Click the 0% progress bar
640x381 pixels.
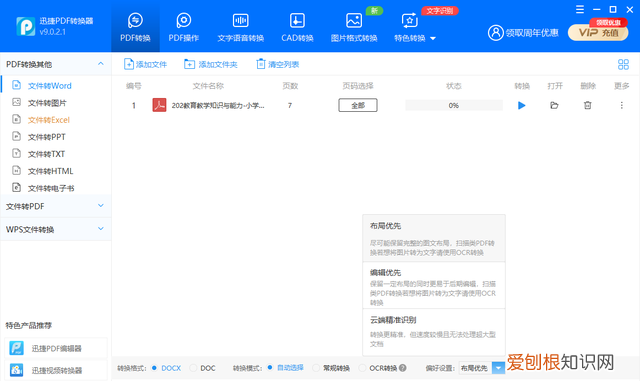click(x=454, y=105)
